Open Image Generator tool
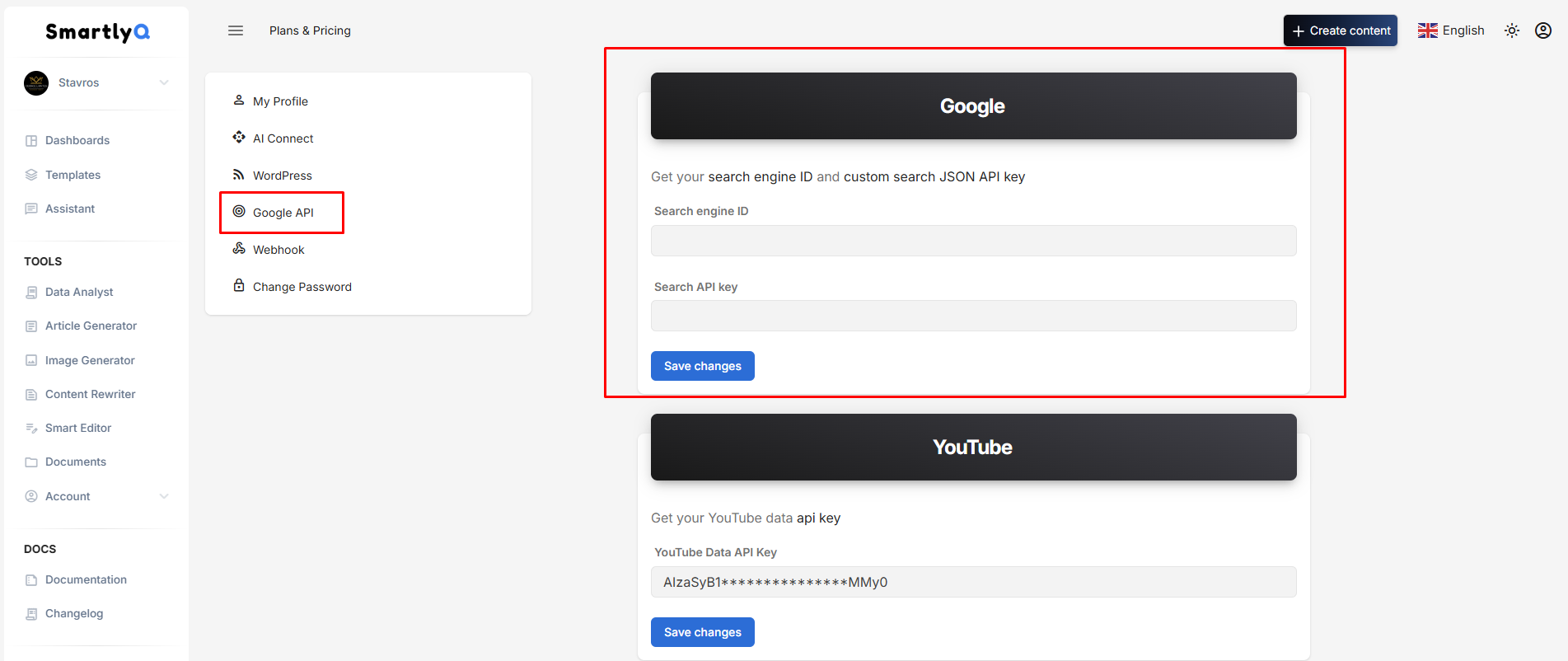The height and width of the screenshot is (661, 1568). coord(90,361)
